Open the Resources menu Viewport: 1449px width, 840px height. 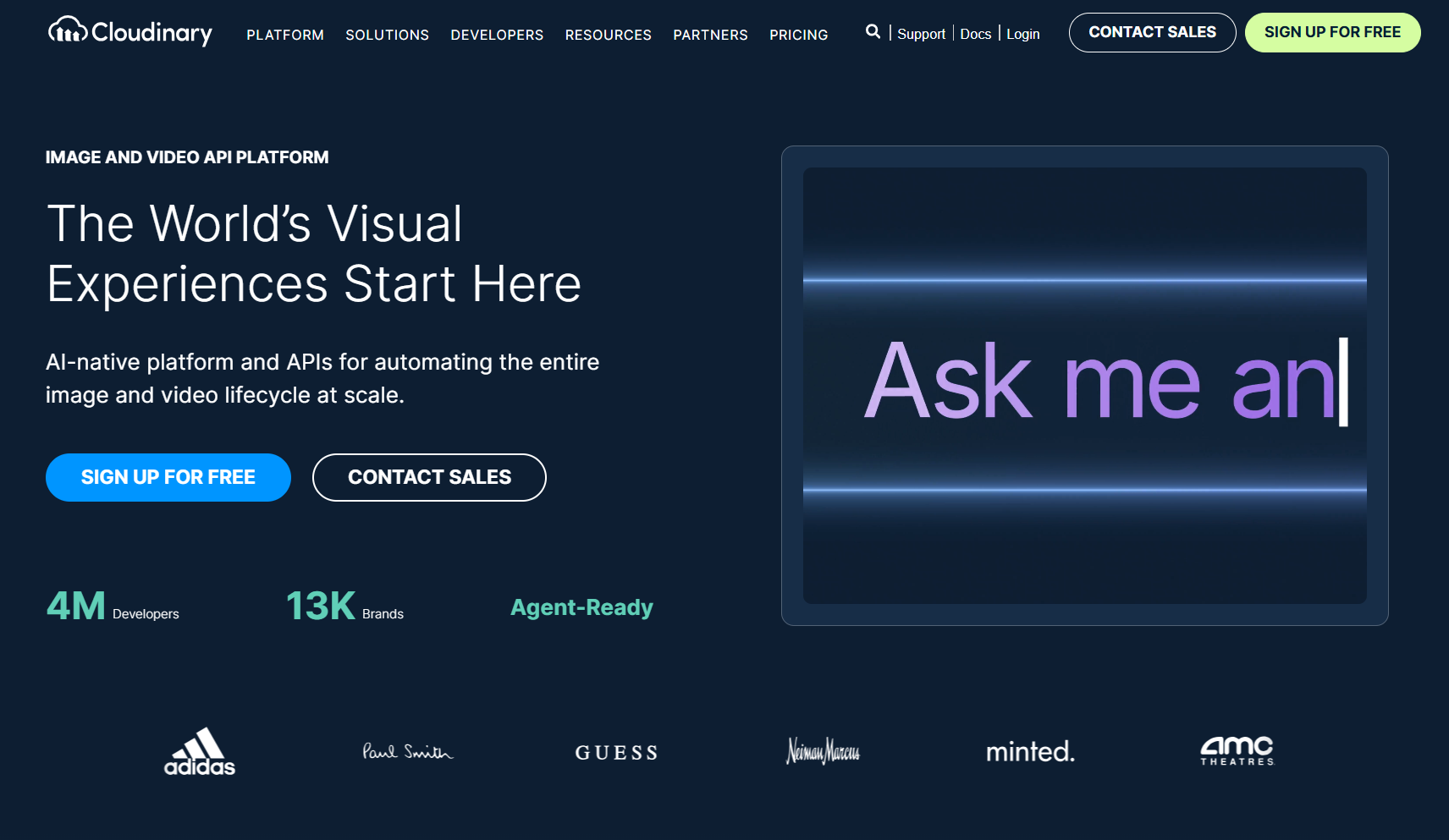pyautogui.click(x=609, y=35)
